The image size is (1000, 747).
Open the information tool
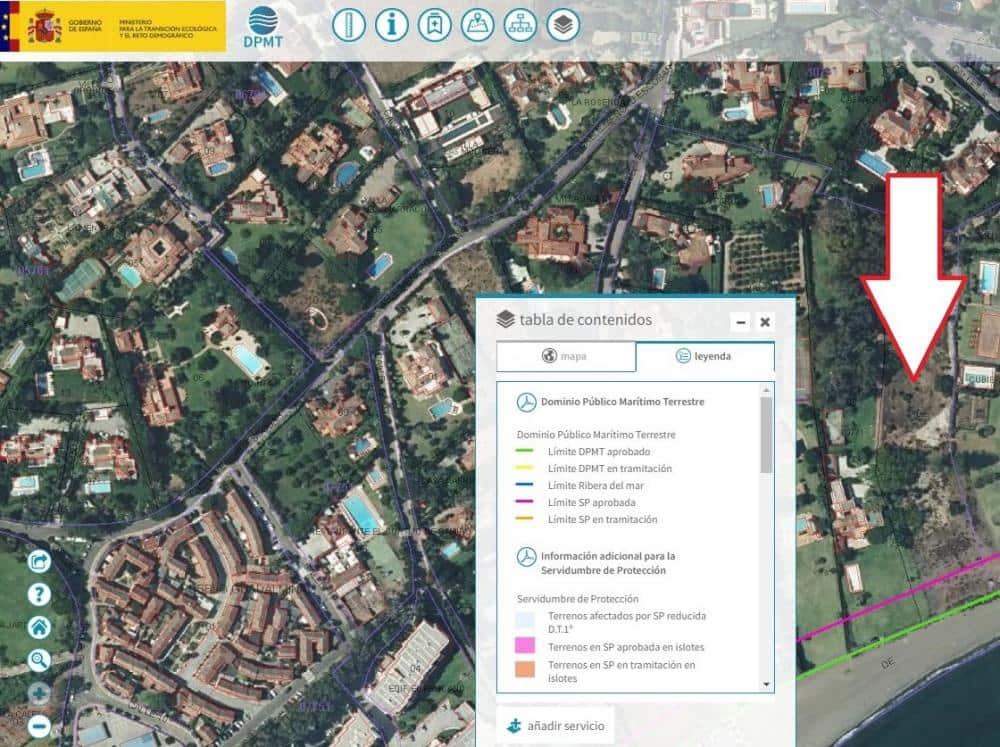click(x=392, y=24)
